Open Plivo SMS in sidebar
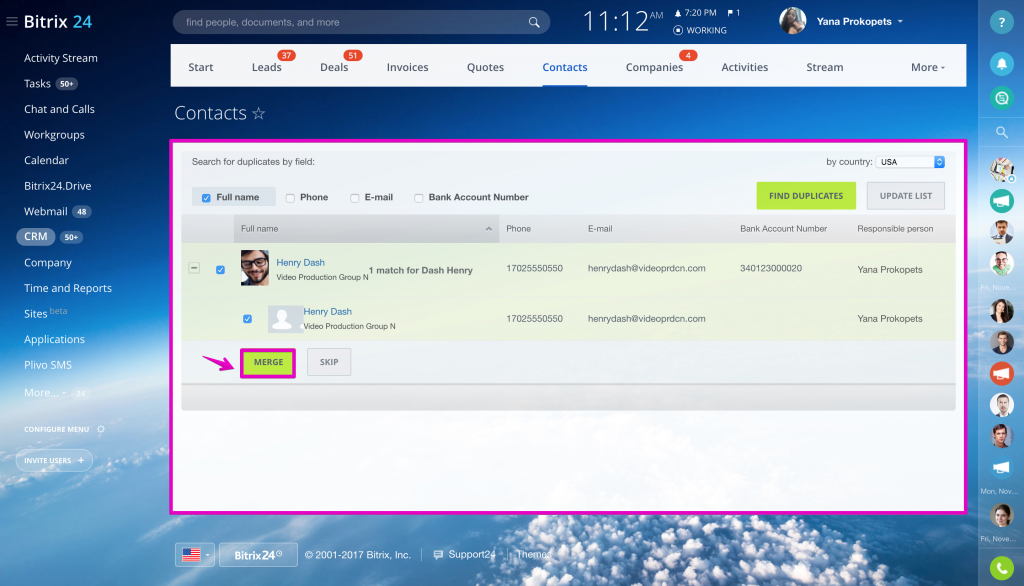This screenshot has width=1024, height=586. 48,365
